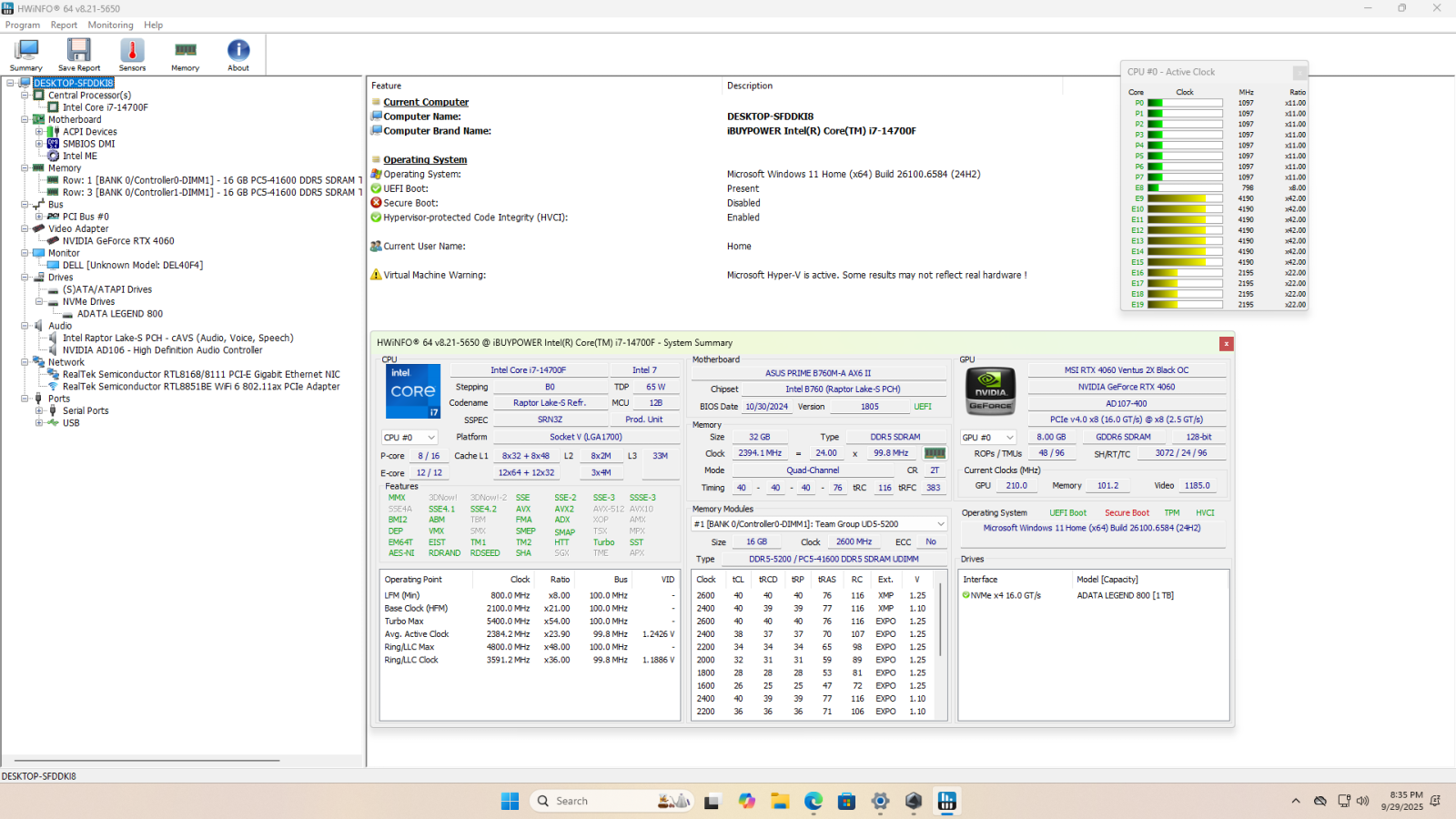The height and width of the screenshot is (819, 1456).
Task: Select ADATA LEGEND 800 drive in tree
Action: 120,314
